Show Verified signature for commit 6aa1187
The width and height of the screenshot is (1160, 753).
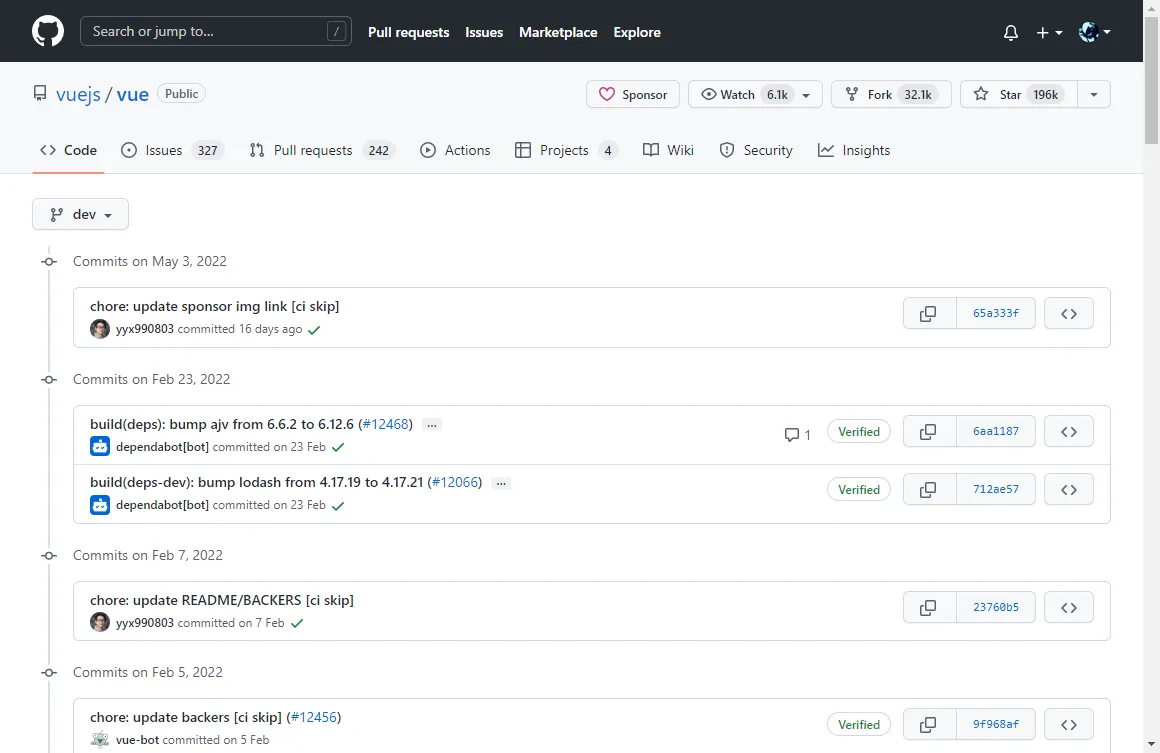(859, 431)
